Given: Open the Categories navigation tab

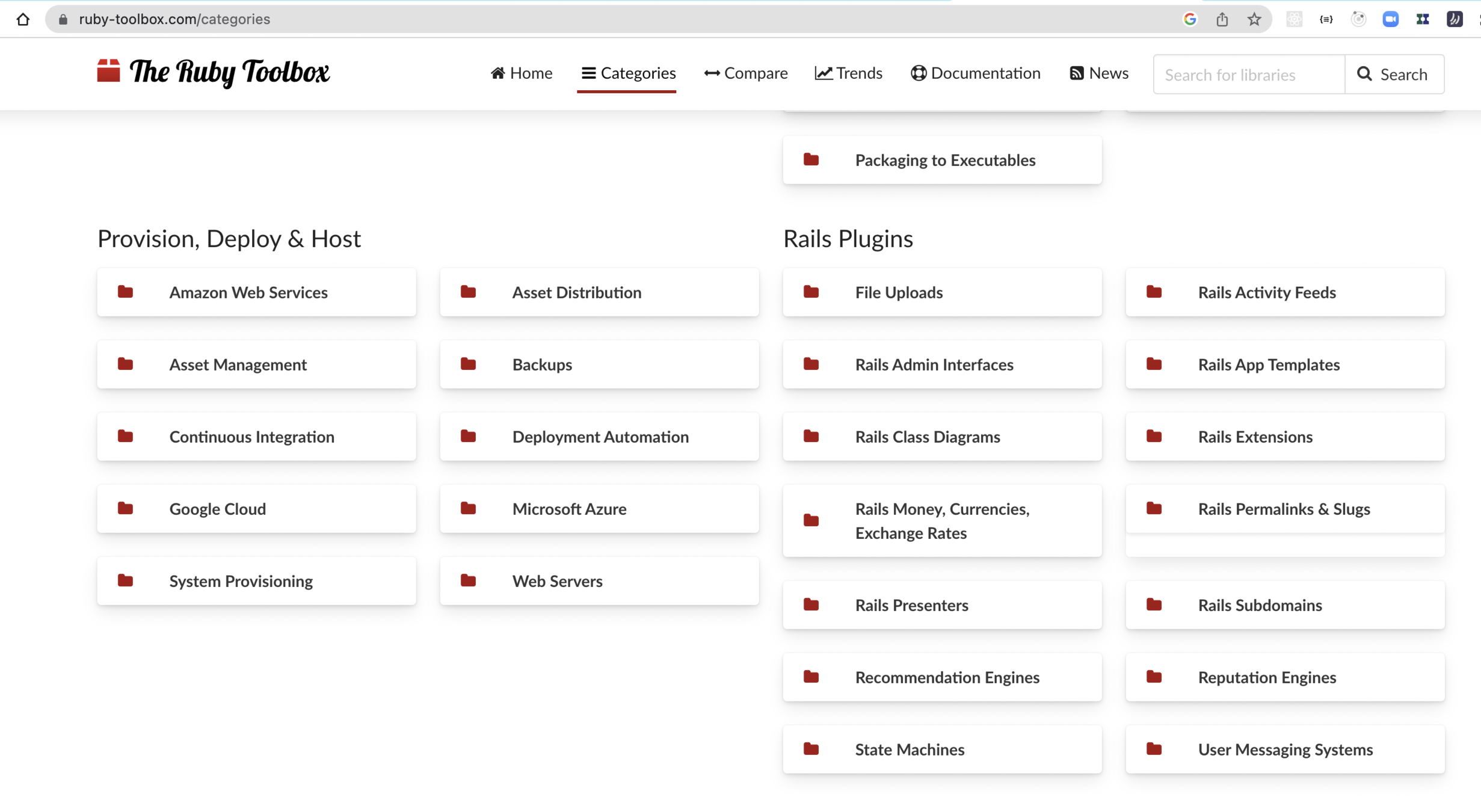Looking at the screenshot, I should [x=628, y=73].
